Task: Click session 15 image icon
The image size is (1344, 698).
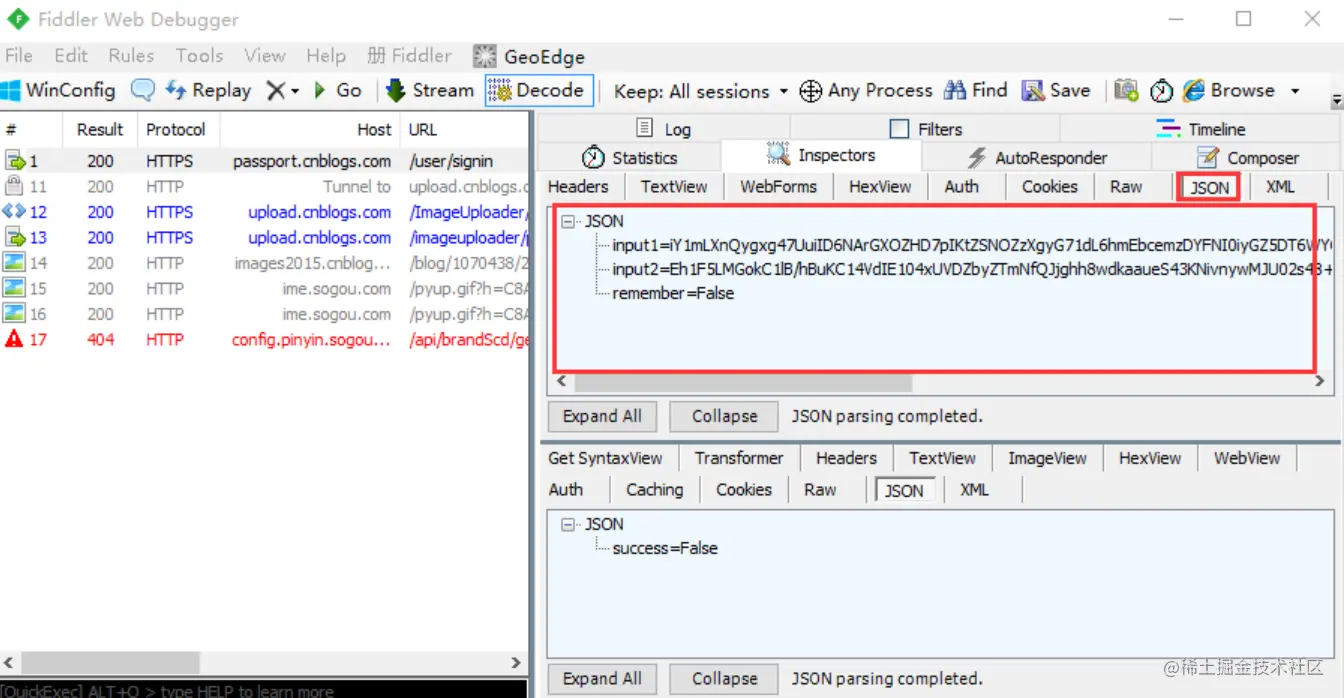Action: (x=14, y=288)
